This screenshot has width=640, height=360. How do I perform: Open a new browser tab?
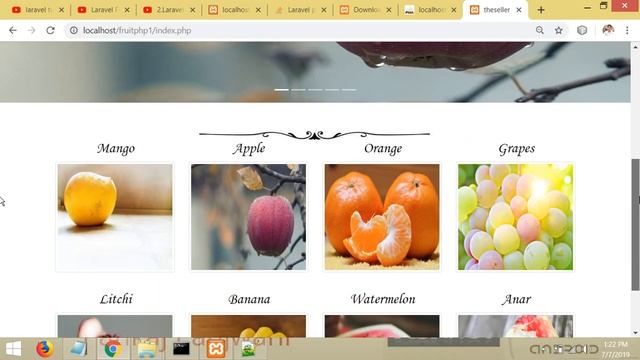pos(541,10)
